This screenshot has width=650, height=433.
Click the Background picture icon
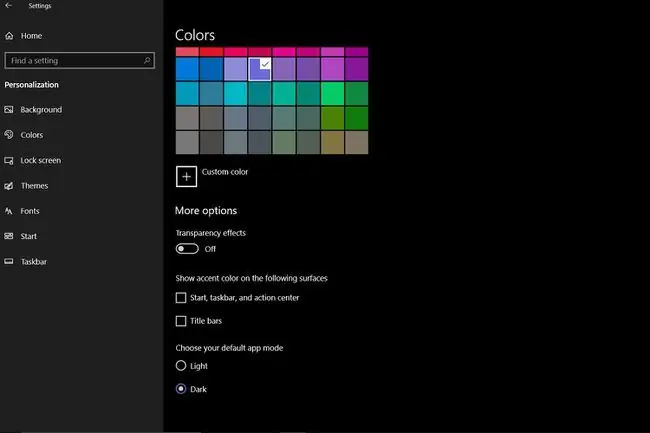(9, 109)
